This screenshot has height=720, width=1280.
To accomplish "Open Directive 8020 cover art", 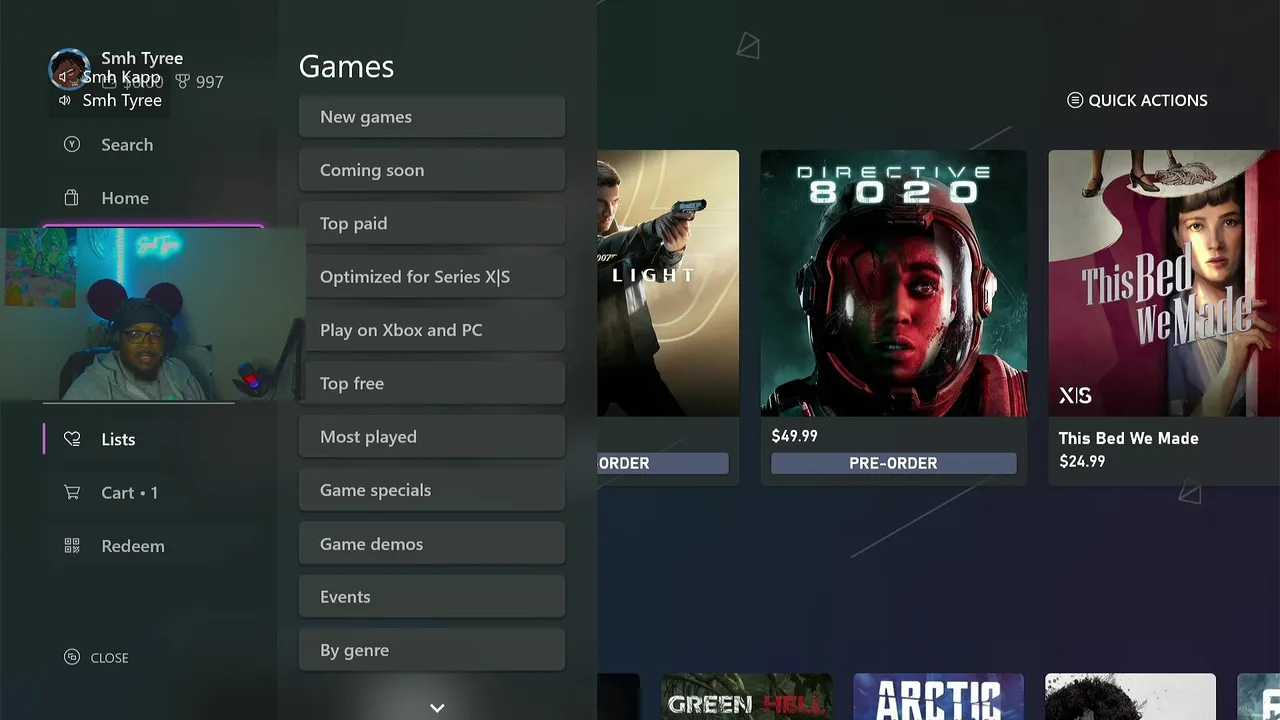I will (893, 283).
